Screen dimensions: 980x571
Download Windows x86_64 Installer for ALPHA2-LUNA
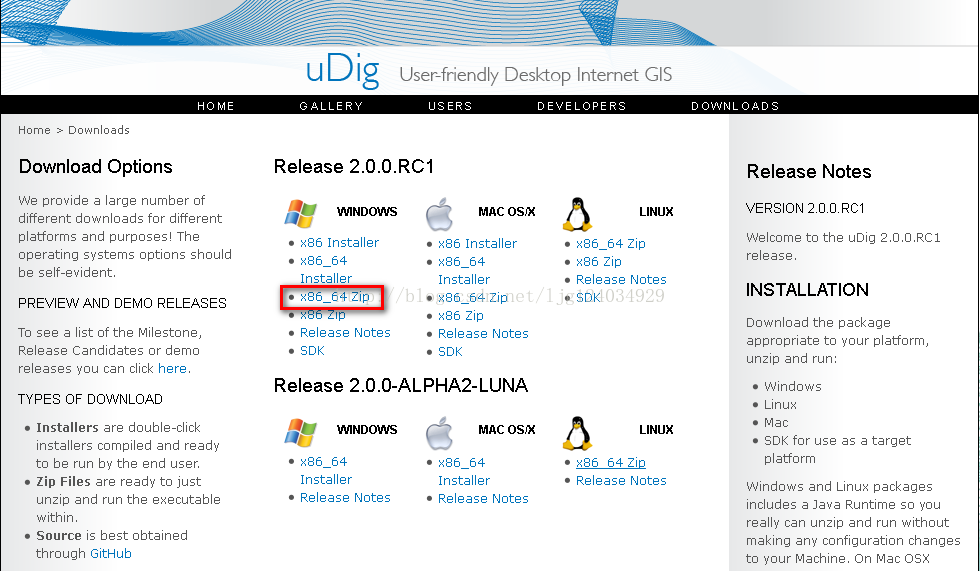[x=326, y=470]
